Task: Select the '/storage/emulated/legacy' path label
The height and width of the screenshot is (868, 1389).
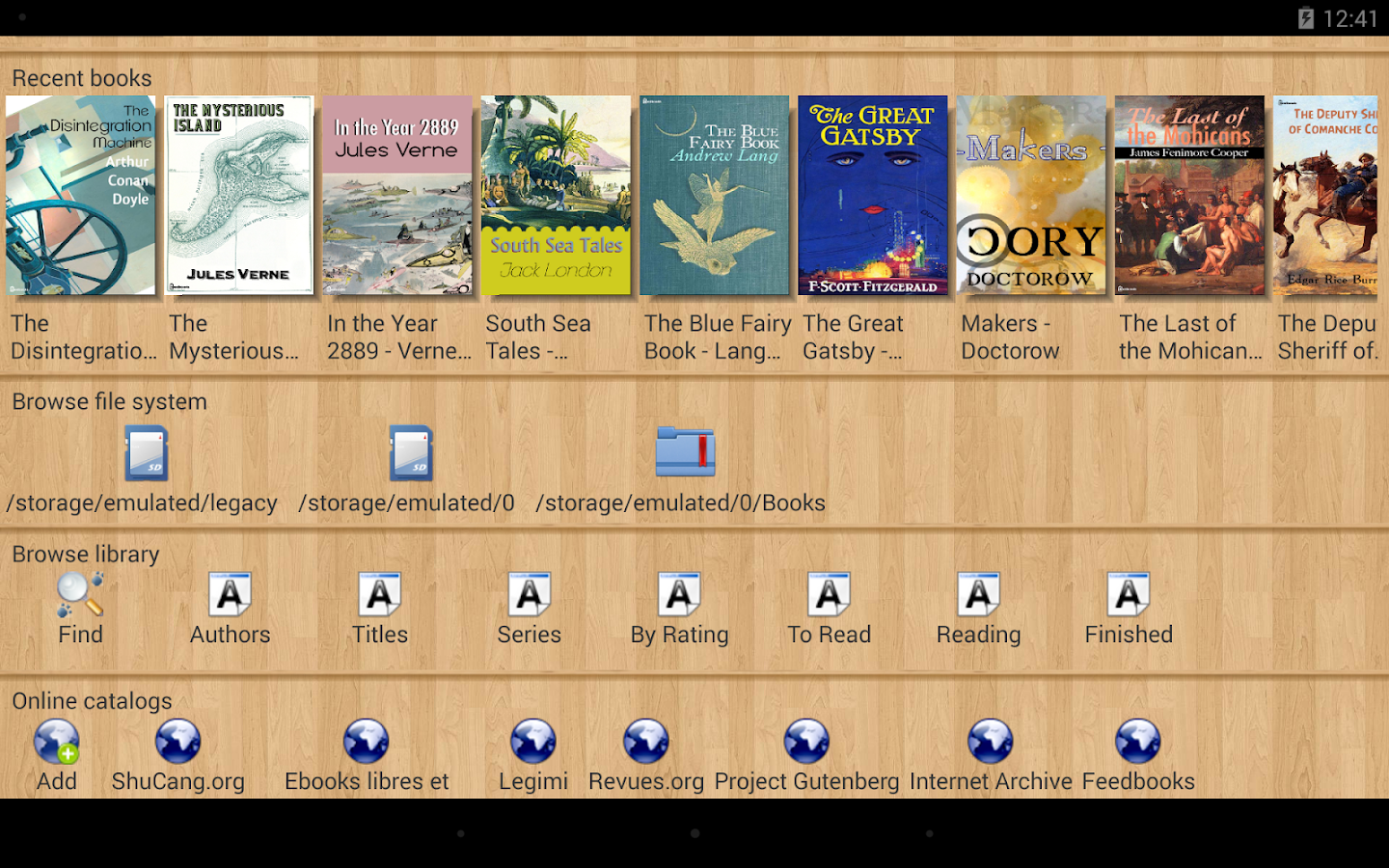Action: pyautogui.click(x=142, y=503)
